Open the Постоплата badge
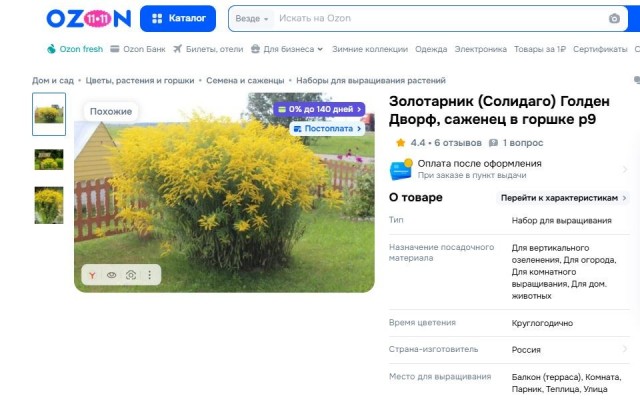 click(x=327, y=129)
